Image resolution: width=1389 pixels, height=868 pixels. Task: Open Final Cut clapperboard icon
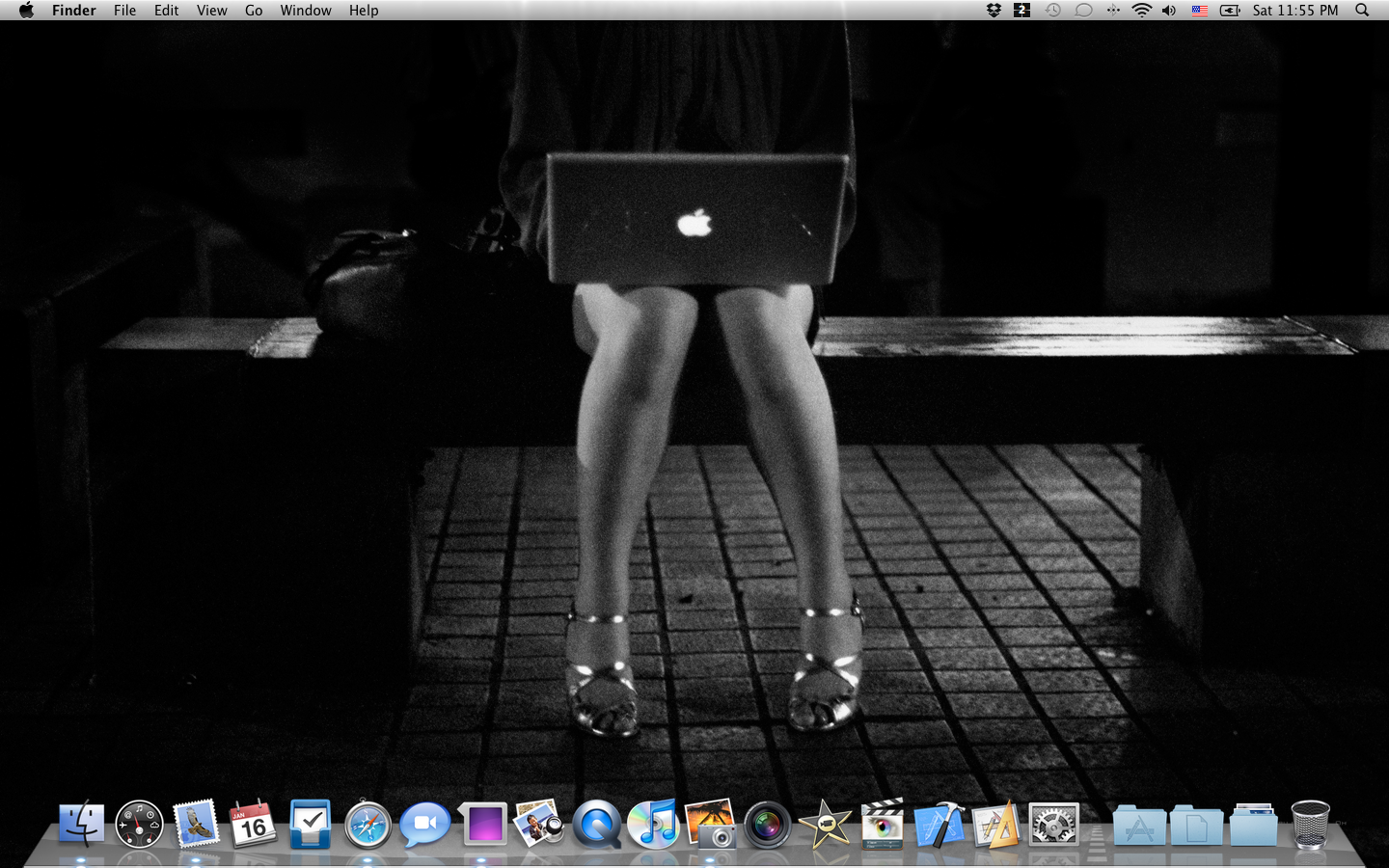(x=883, y=825)
